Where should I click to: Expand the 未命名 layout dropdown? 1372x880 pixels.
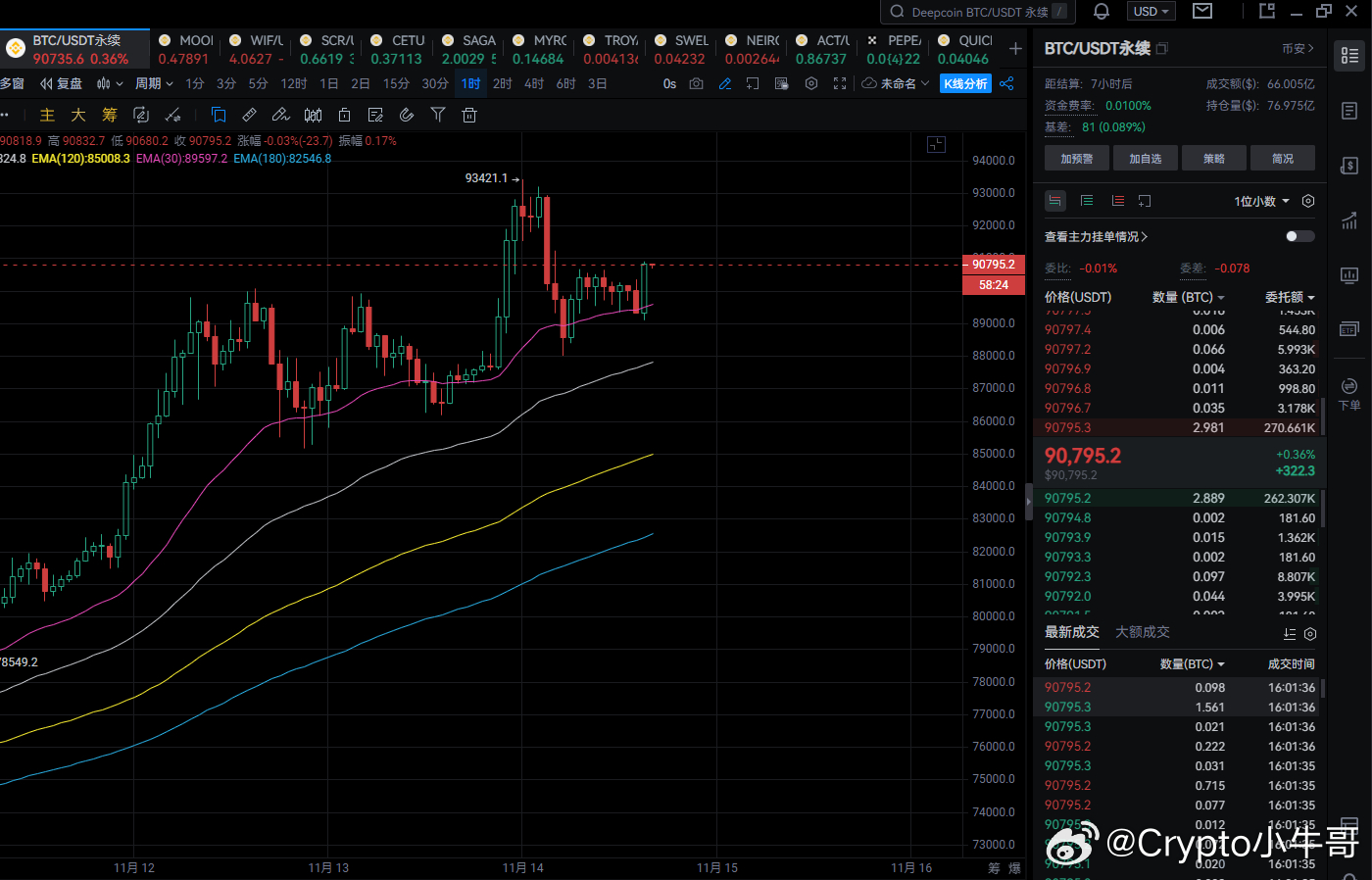click(896, 84)
